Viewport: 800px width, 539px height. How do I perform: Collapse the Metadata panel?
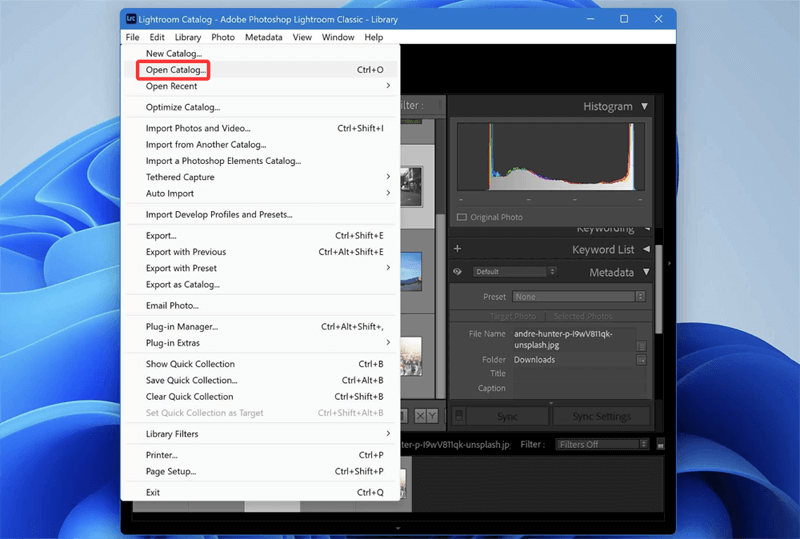[x=646, y=272]
